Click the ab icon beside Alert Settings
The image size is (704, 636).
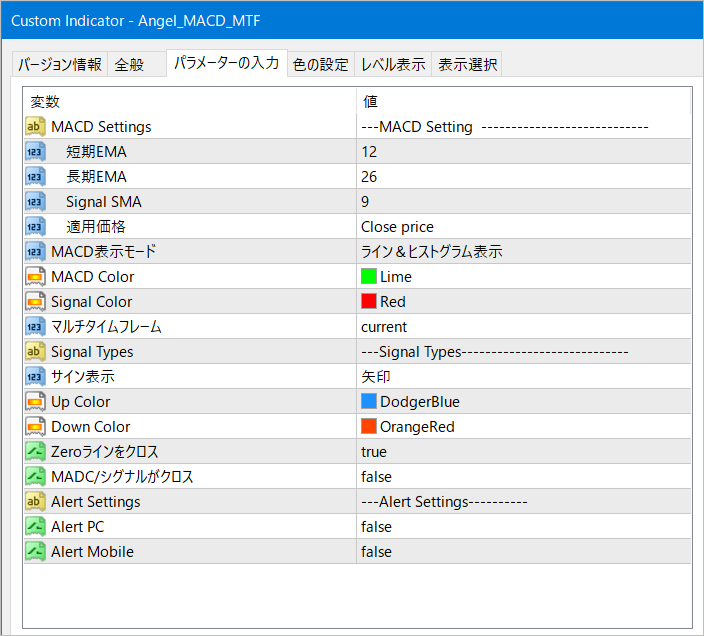tap(35, 502)
